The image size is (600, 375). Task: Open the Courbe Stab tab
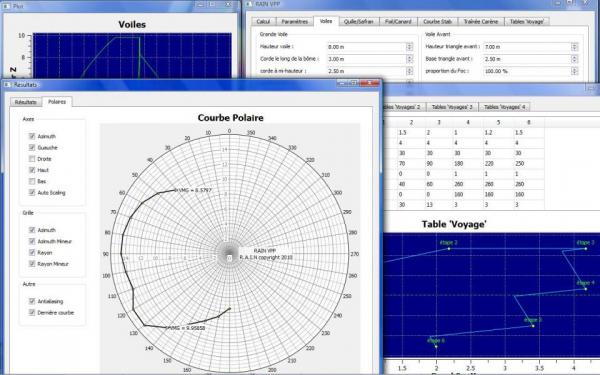pos(437,22)
